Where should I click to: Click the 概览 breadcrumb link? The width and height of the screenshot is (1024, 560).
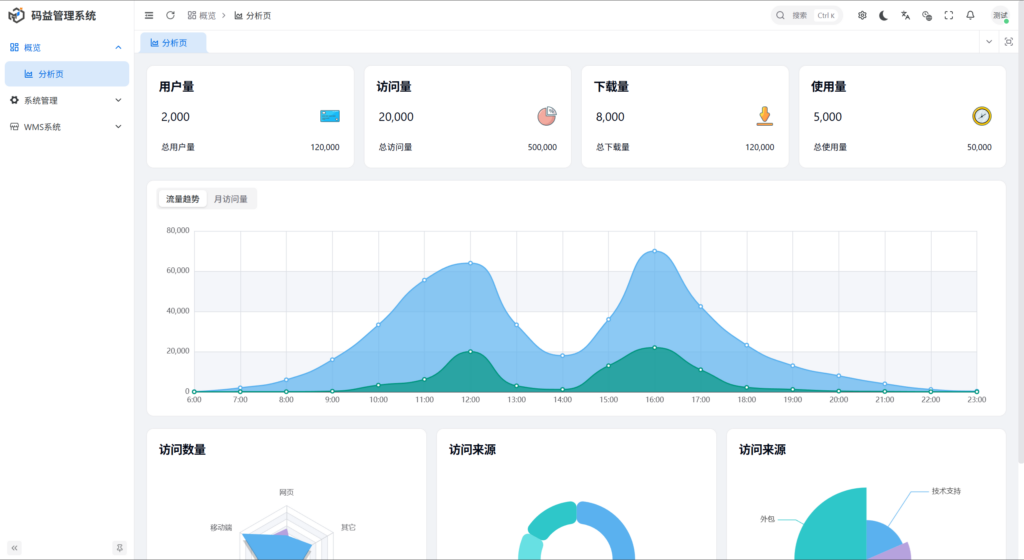[201, 16]
